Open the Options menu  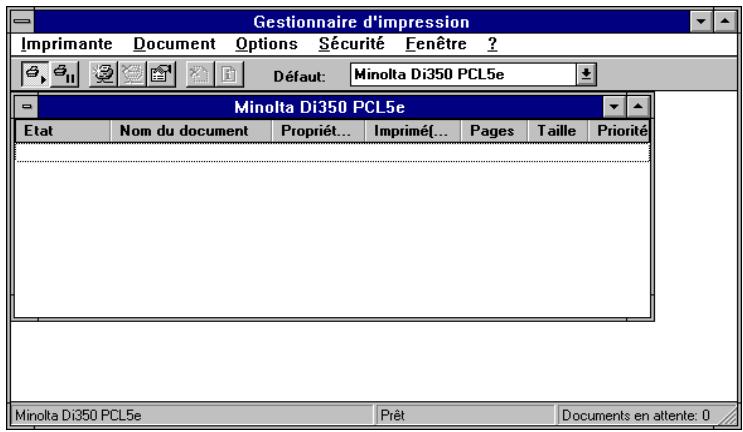pos(267,44)
